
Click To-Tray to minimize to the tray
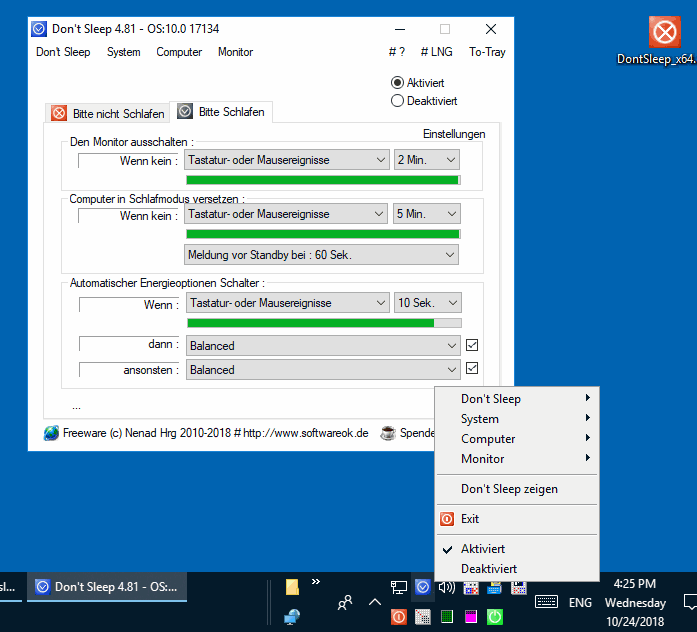[x=487, y=52]
